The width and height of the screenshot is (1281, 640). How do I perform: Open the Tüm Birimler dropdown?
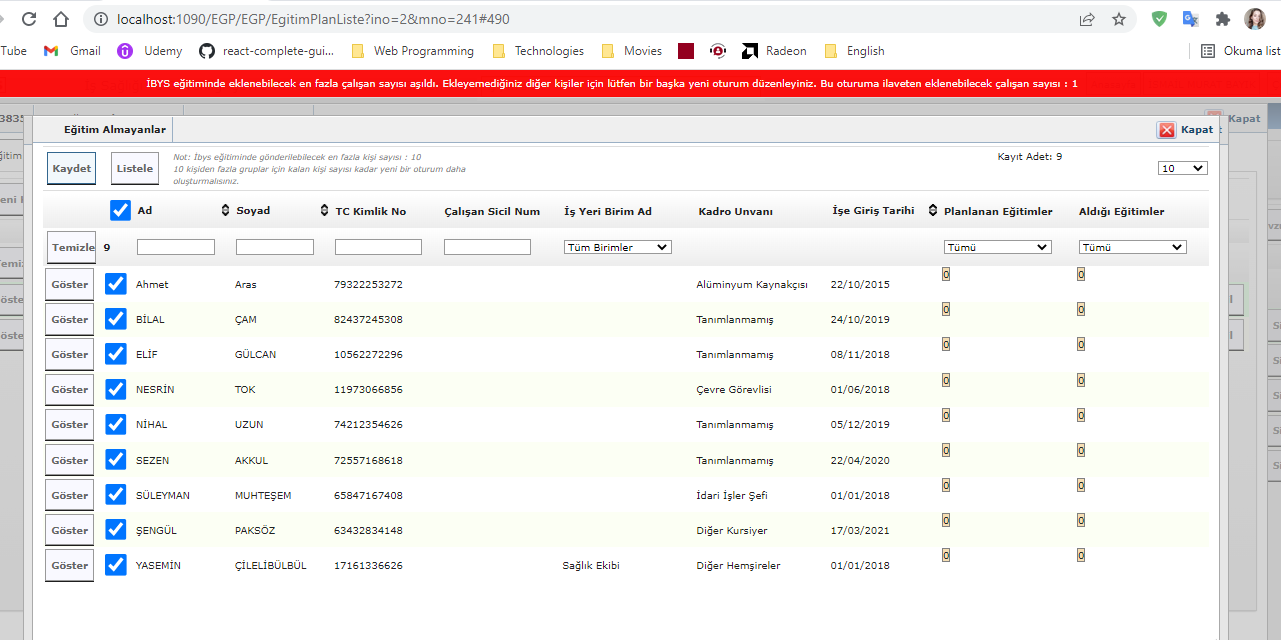pyautogui.click(x=617, y=247)
